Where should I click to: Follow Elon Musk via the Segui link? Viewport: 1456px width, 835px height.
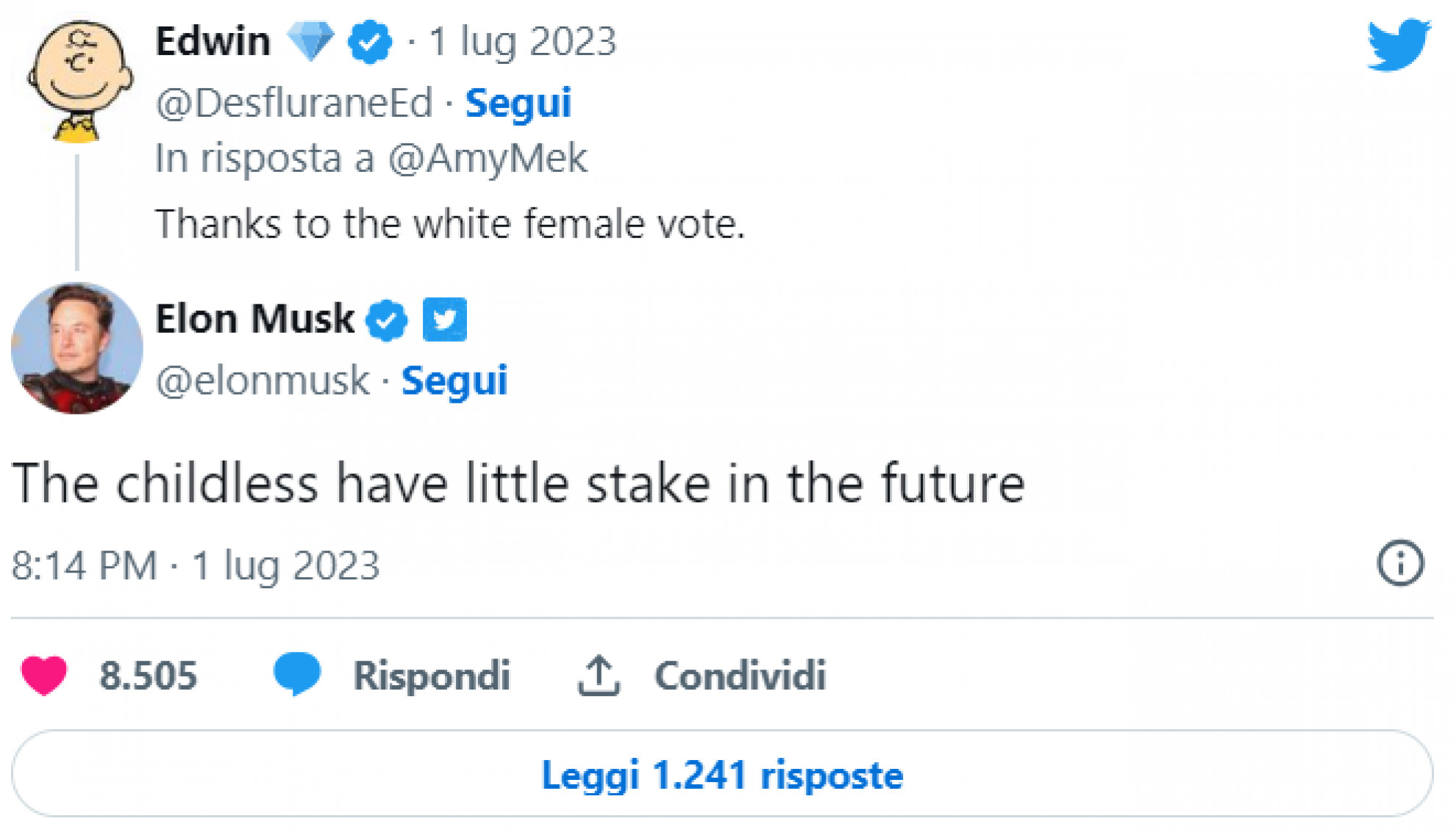pos(454,381)
